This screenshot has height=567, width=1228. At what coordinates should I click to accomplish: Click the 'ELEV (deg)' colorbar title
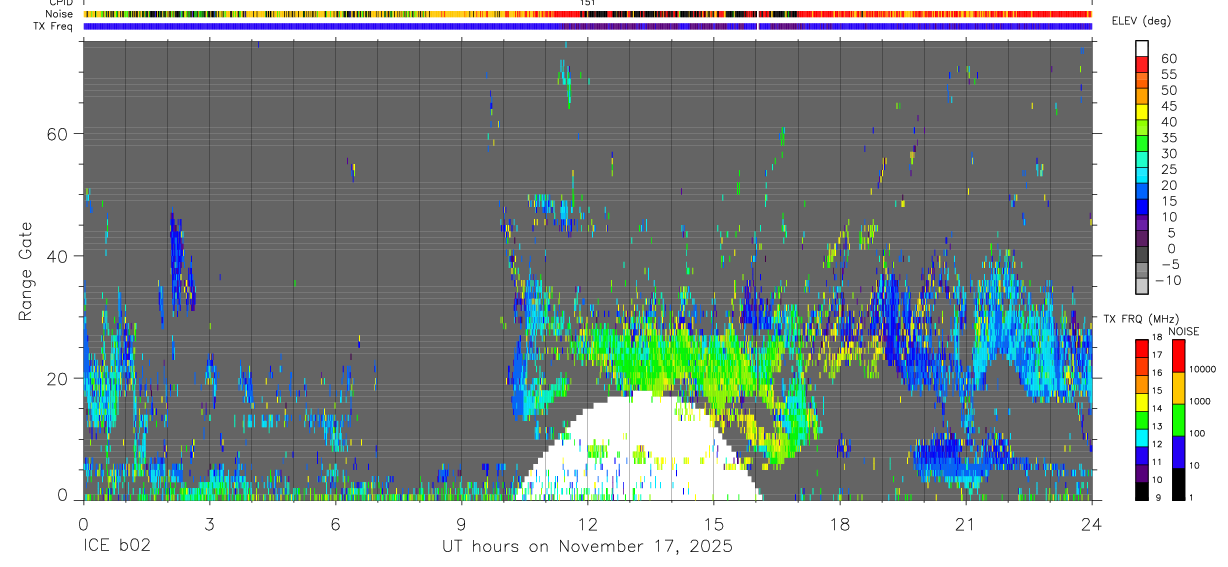[1142, 21]
